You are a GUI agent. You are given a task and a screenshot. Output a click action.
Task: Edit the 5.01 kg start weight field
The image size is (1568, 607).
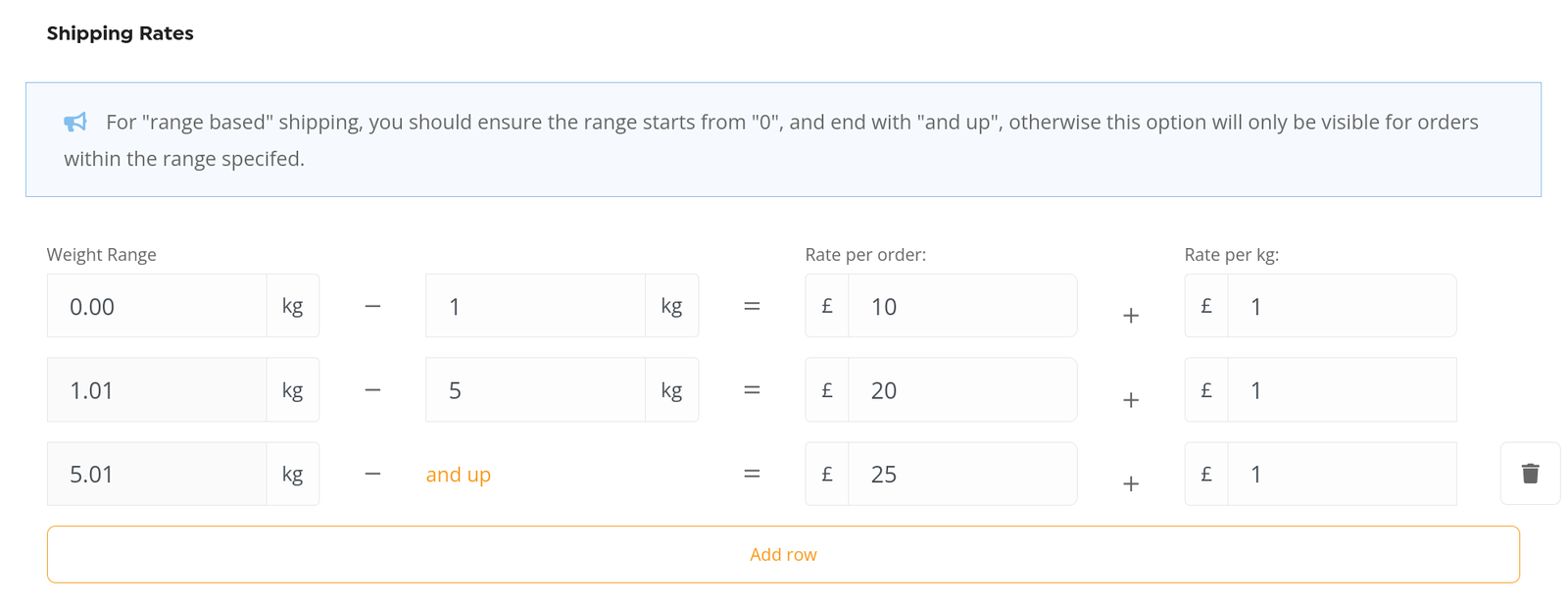pyautogui.click(x=157, y=474)
